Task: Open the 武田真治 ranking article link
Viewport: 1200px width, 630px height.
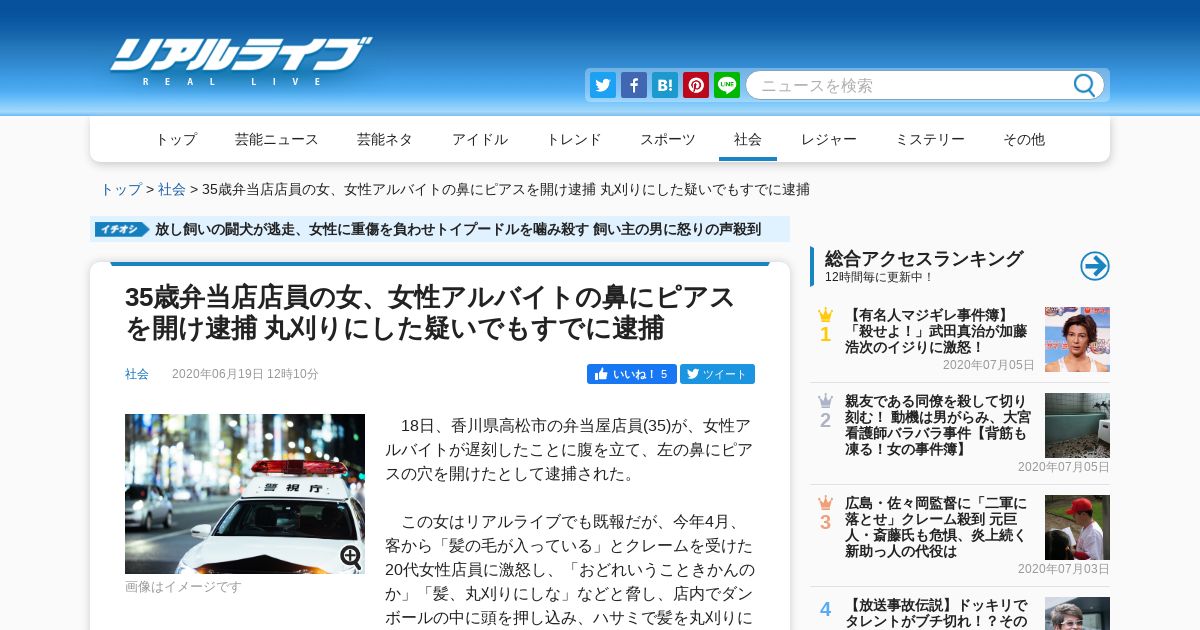Action: [936, 331]
